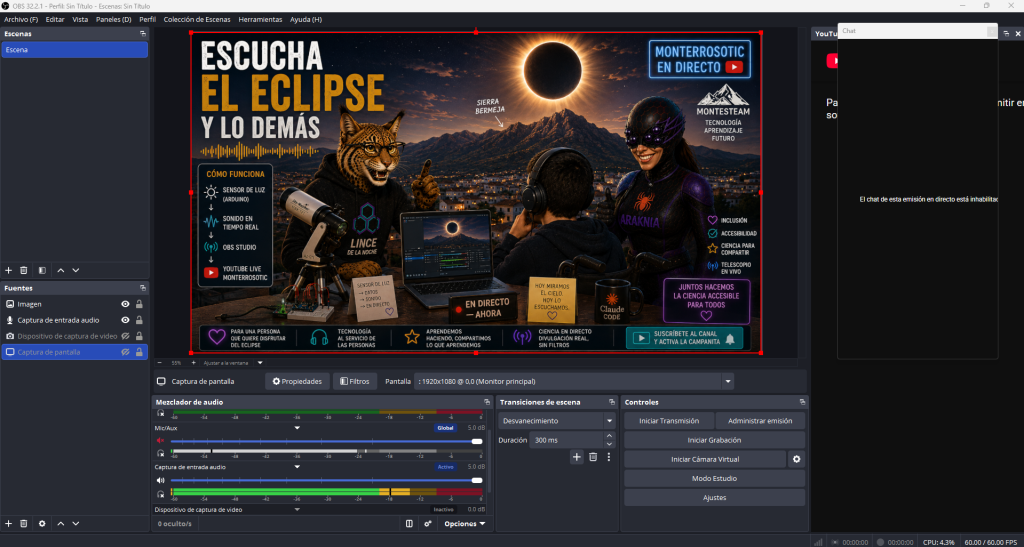Click the Iniciar Cámara Virtual button

[705, 460]
